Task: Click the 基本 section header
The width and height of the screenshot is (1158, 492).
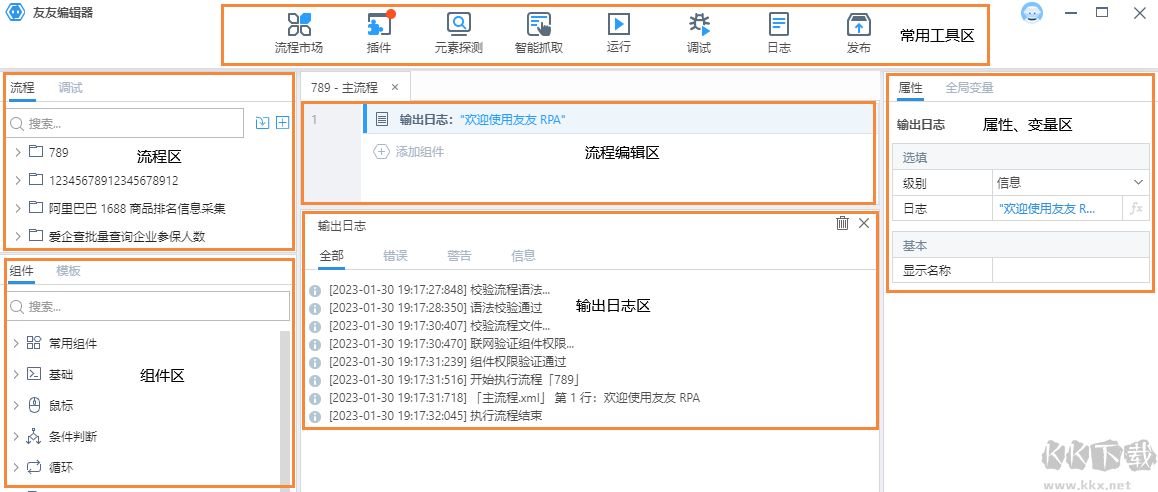Action: click(x=1021, y=245)
